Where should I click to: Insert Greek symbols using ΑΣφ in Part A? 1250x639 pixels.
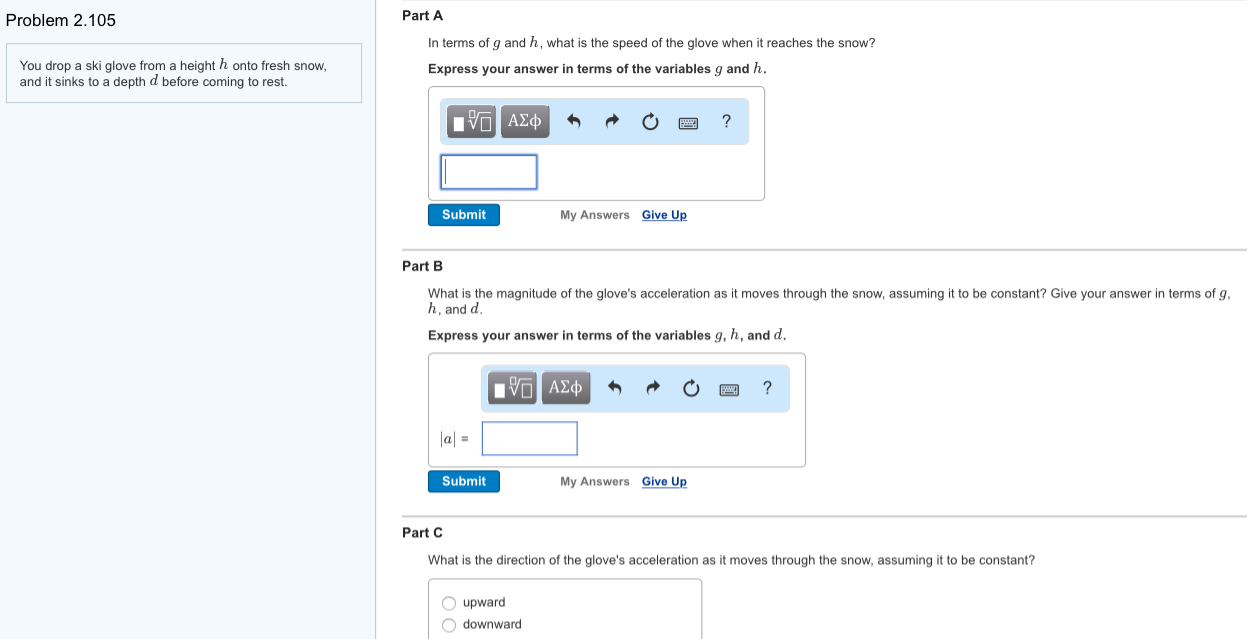coord(522,120)
